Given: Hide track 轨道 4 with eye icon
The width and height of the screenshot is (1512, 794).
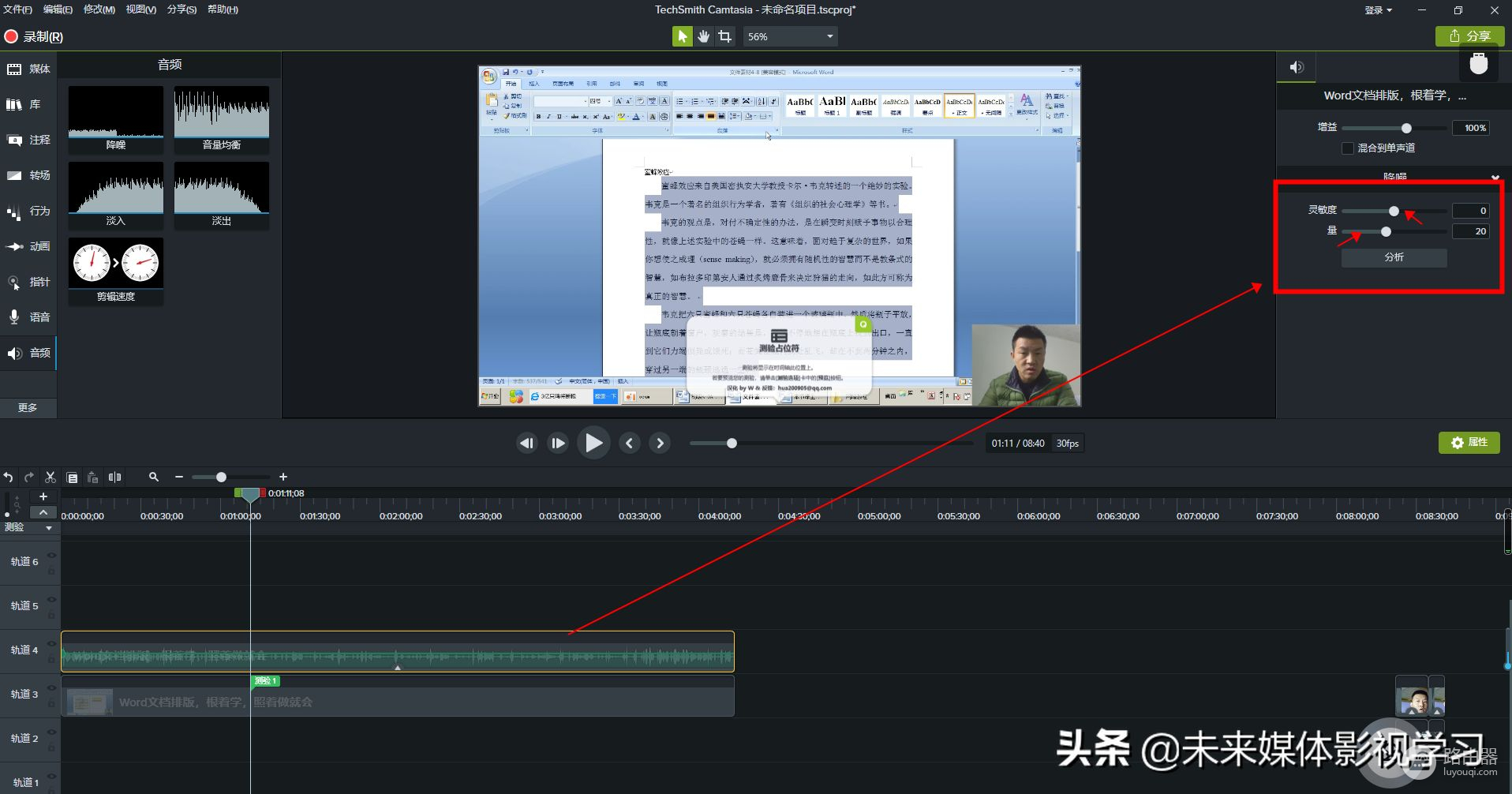Looking at the screenshot, I should coord(52,643).
